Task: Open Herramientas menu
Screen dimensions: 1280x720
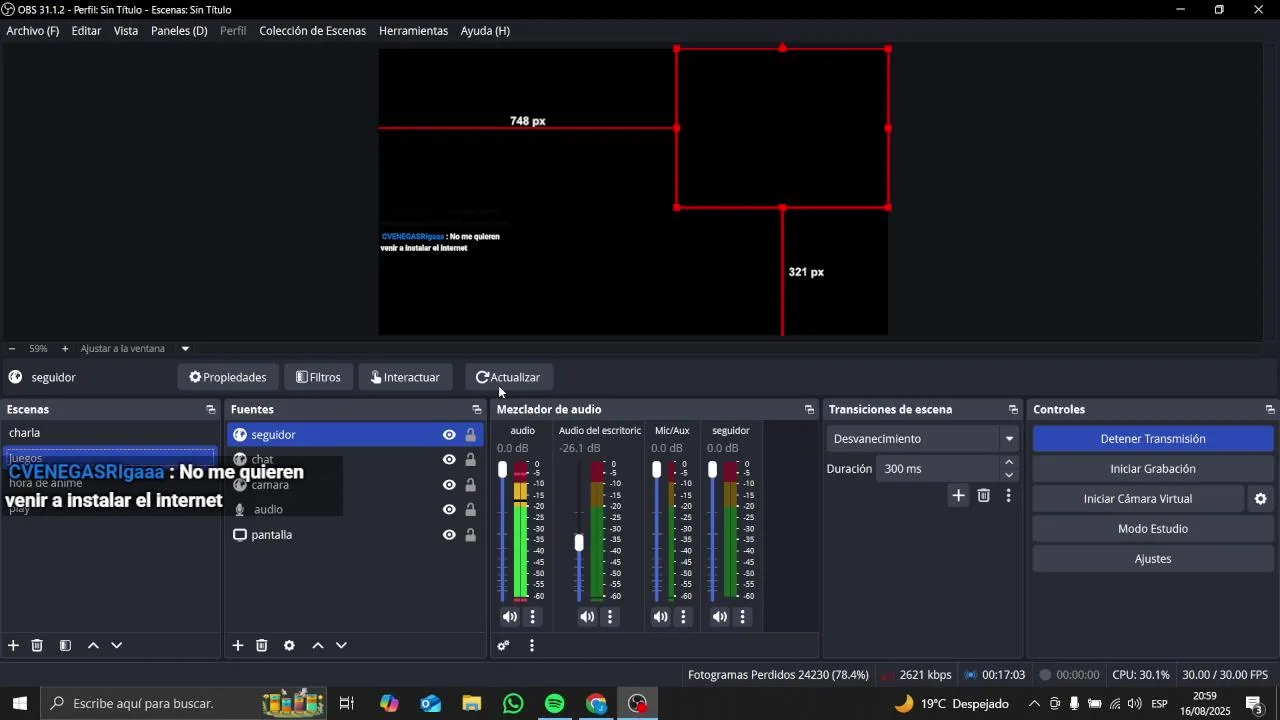Action: 413,31
